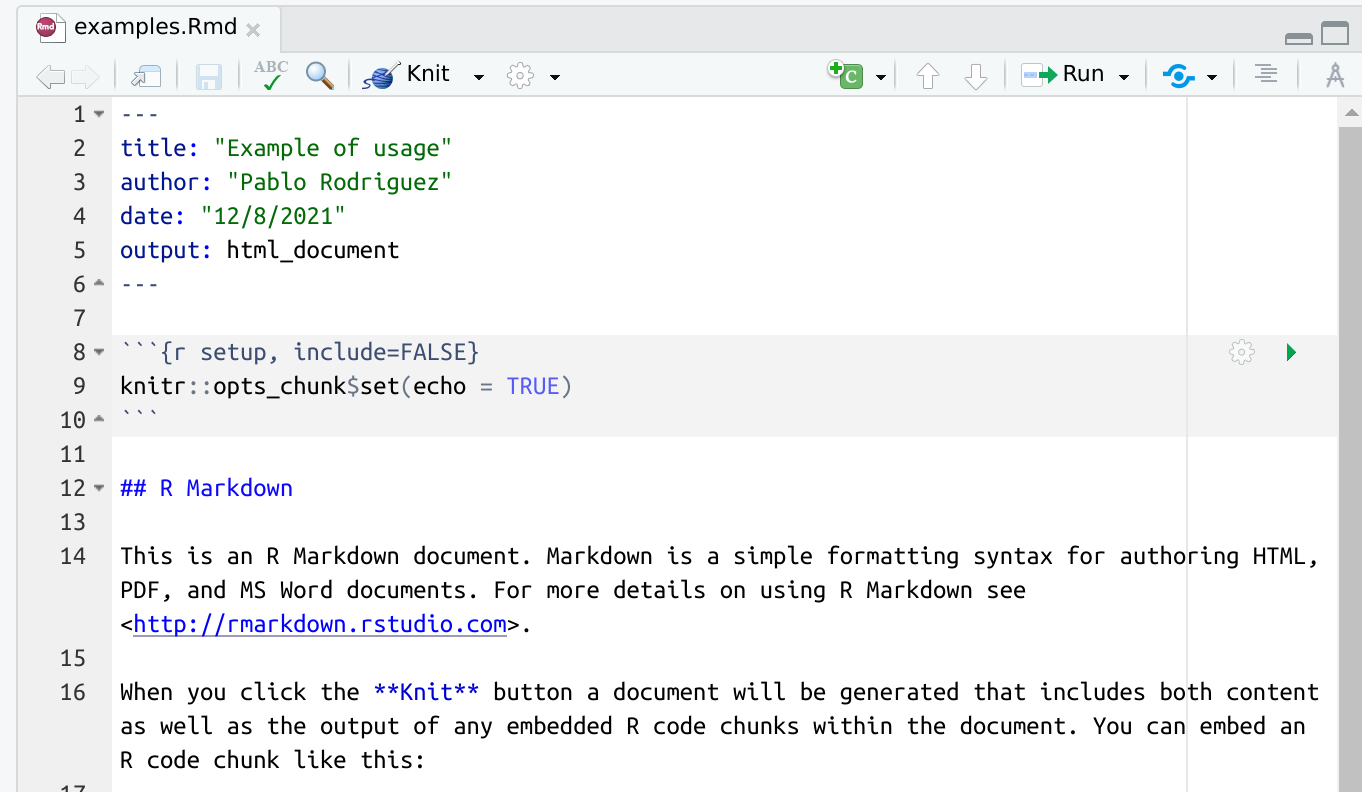Click the show in new window icon
This screenshot has height=792, width=1362.
coord(146,76)
